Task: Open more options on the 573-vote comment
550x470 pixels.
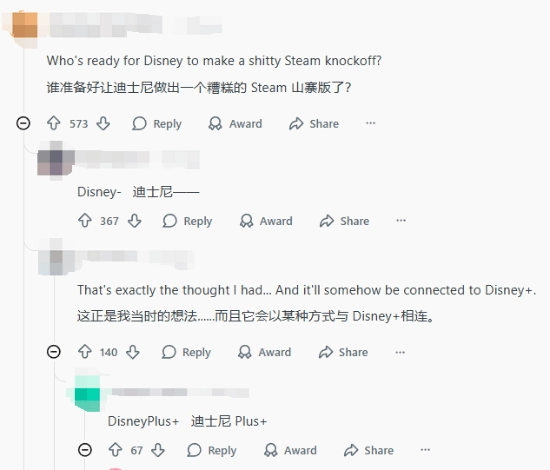Action: click(370, 123)
